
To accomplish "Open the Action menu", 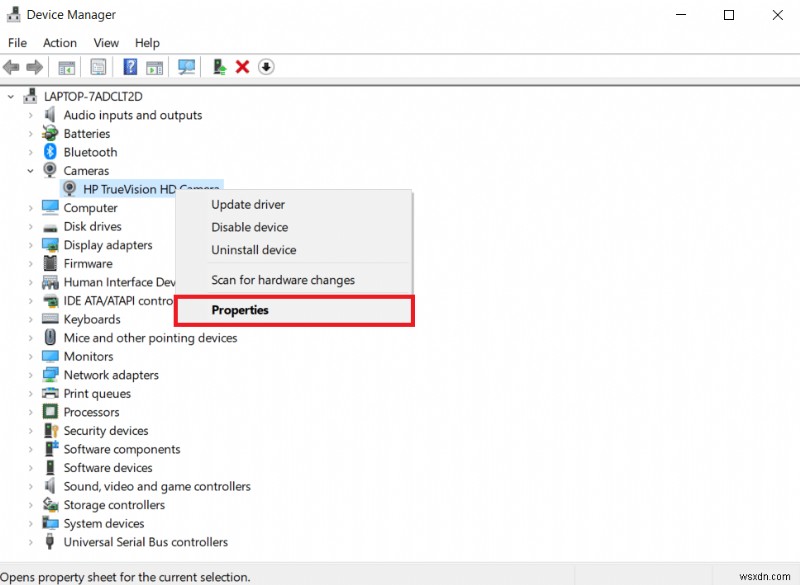I will (x=60, y=43).
